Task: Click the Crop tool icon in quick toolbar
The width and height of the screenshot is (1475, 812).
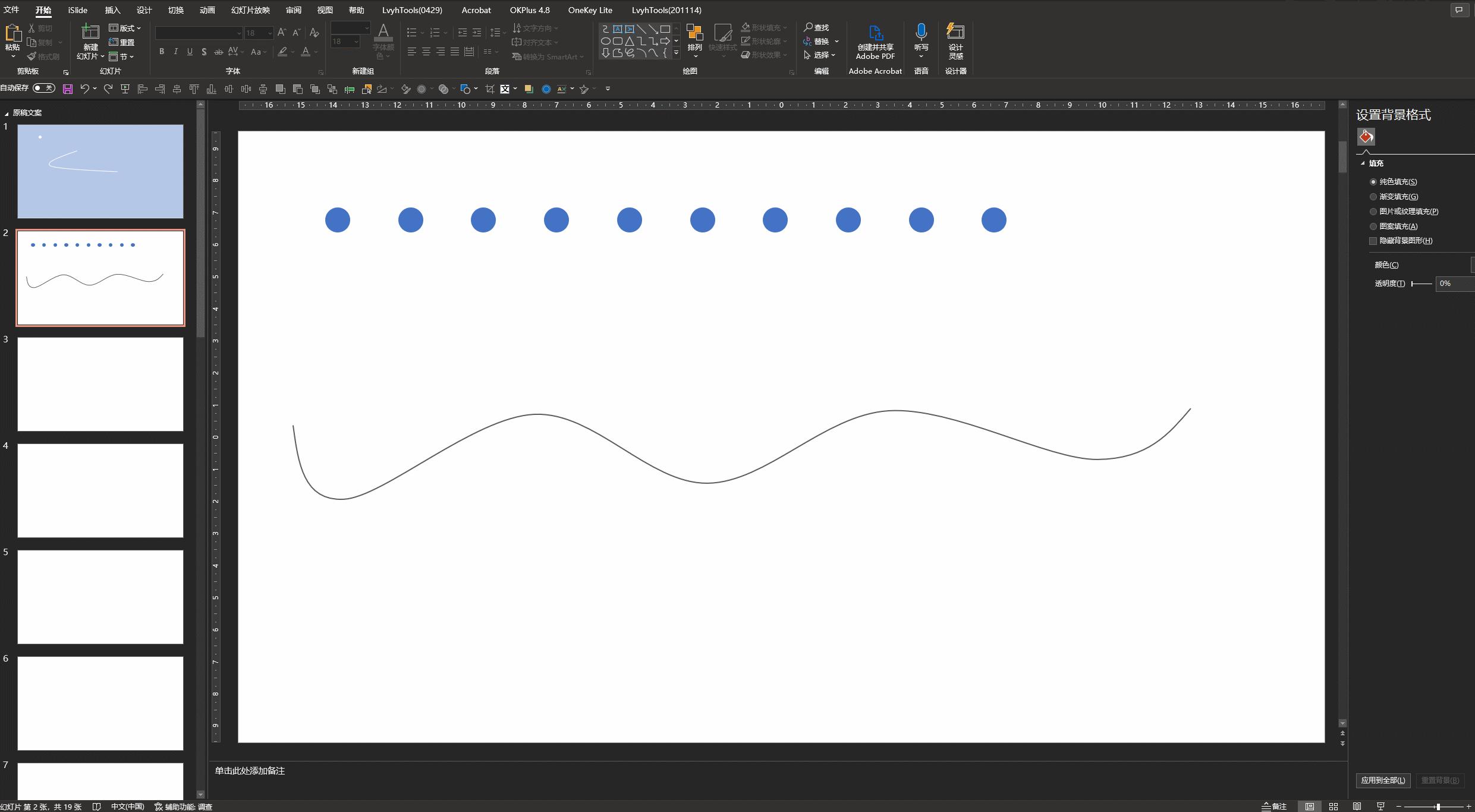Action: [x=490, y=89]
